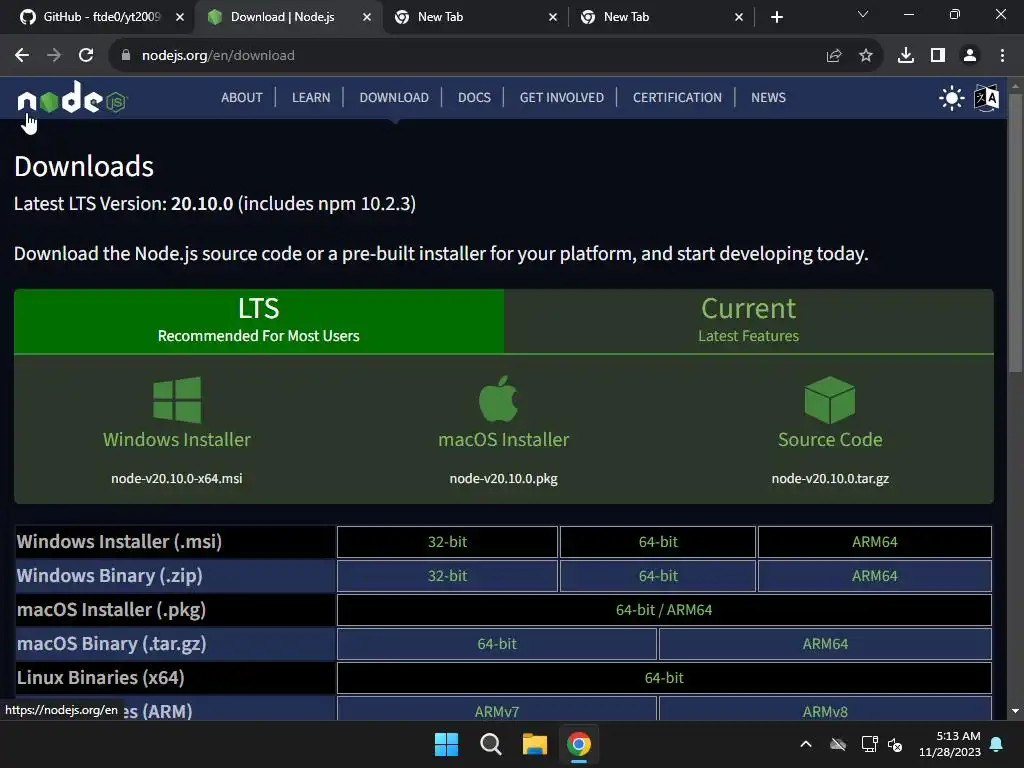Select the LTS Recommended For Most Users tab
Viewport: 1024px width, 768px height.
click(259, 321)
